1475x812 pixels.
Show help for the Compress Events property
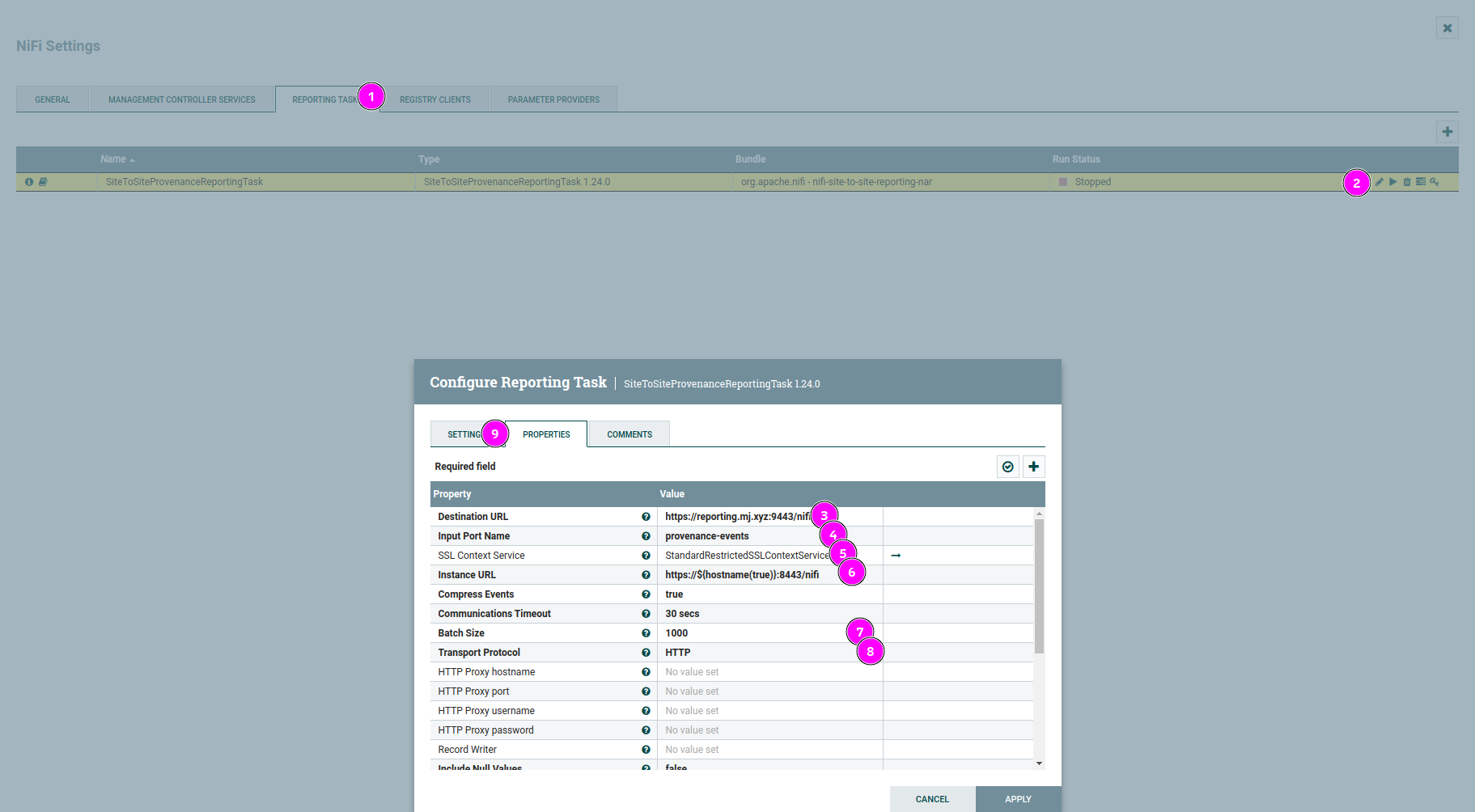(x=646, y=594)
